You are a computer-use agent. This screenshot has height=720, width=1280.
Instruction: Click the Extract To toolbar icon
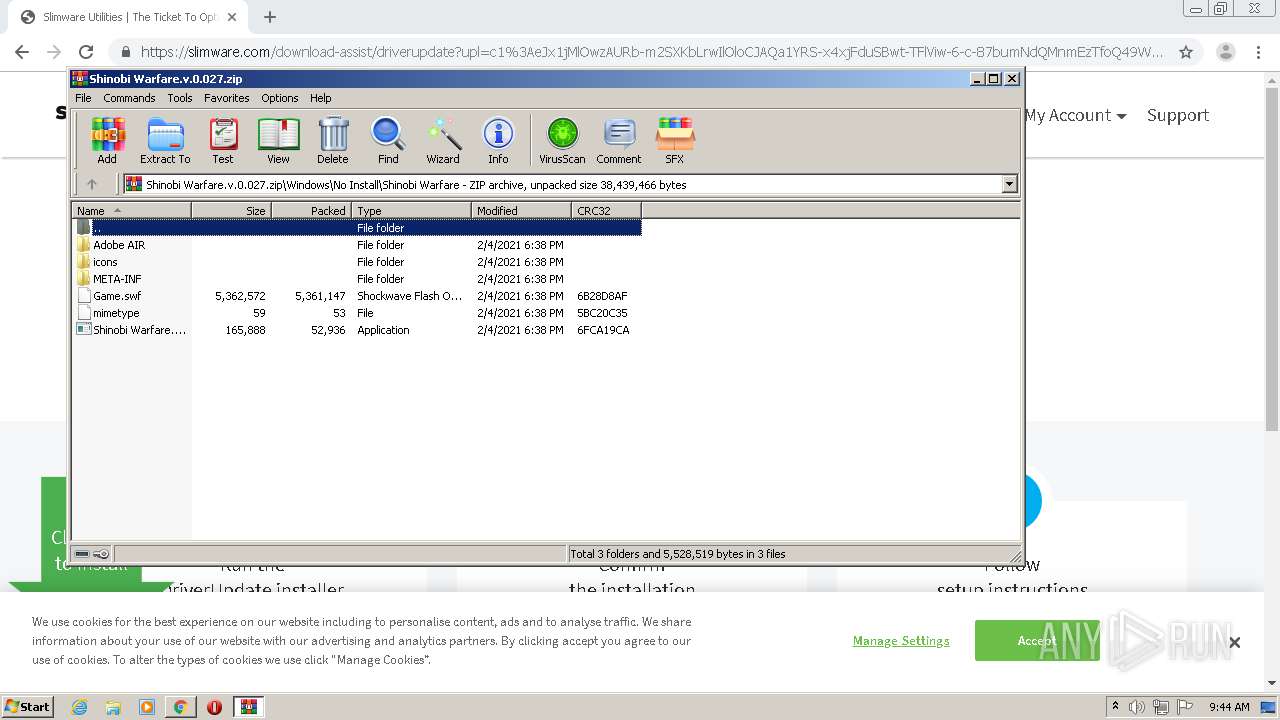tap(165, 140)
